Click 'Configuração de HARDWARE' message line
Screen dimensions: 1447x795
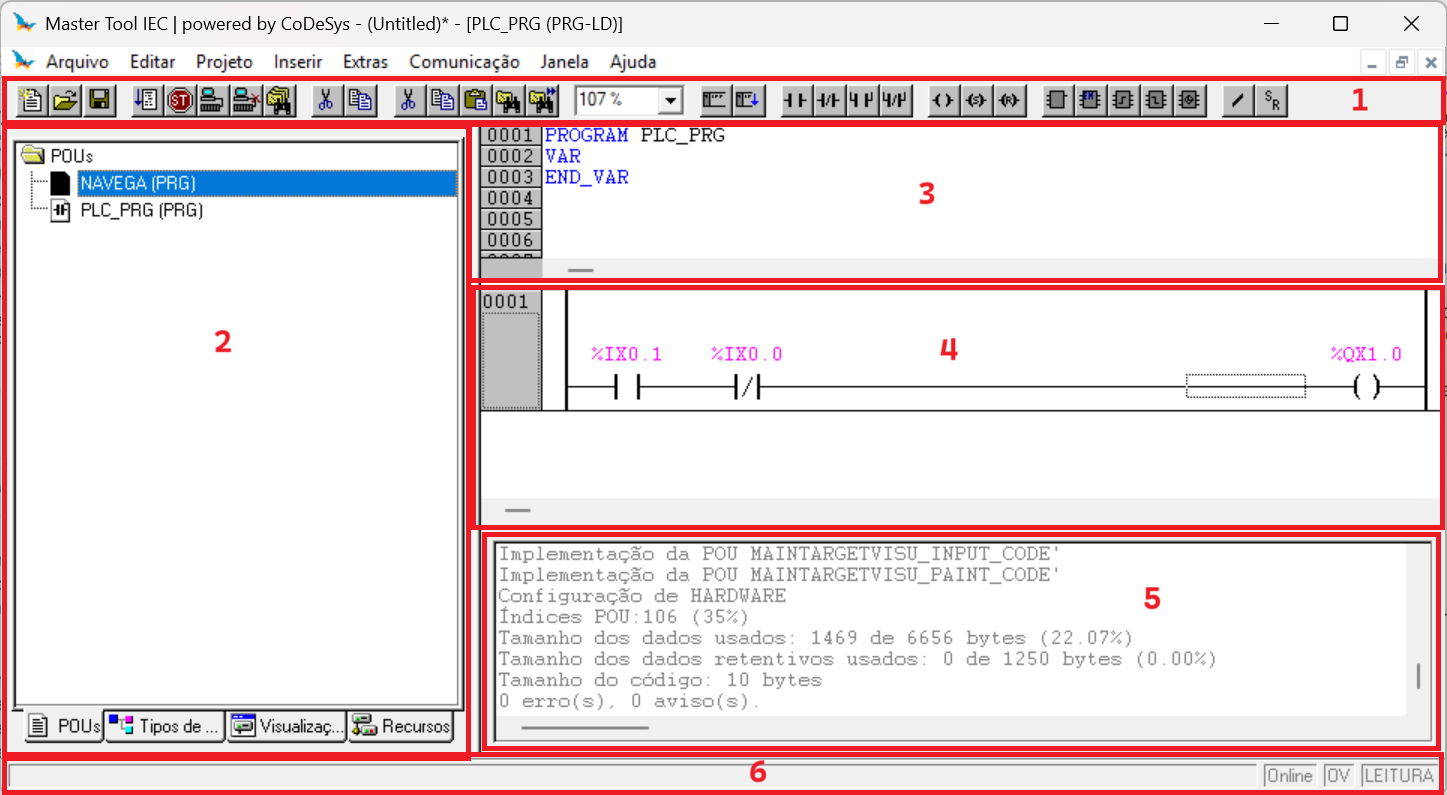pos(642,595)
